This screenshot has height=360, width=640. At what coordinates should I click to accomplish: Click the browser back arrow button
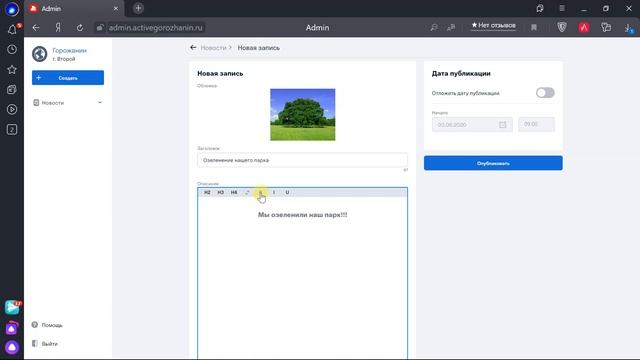pos(36,27)
